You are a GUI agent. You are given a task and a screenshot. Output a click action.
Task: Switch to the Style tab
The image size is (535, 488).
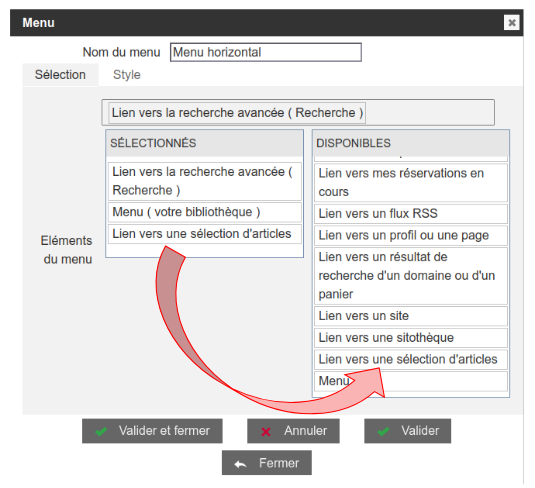[x=127, y=75]
